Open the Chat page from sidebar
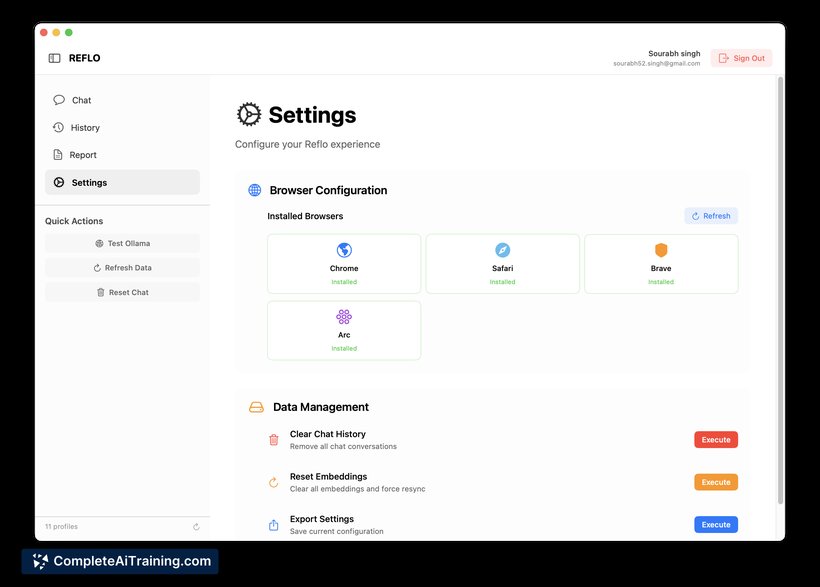820x587 pixels. click(122, 100)
